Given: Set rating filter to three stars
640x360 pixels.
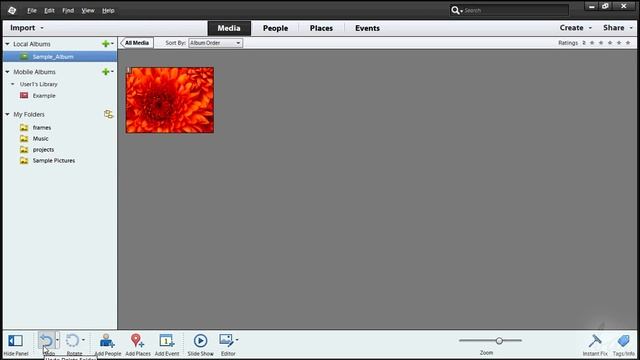Looking at the screenshot, I should pos(610,43).
